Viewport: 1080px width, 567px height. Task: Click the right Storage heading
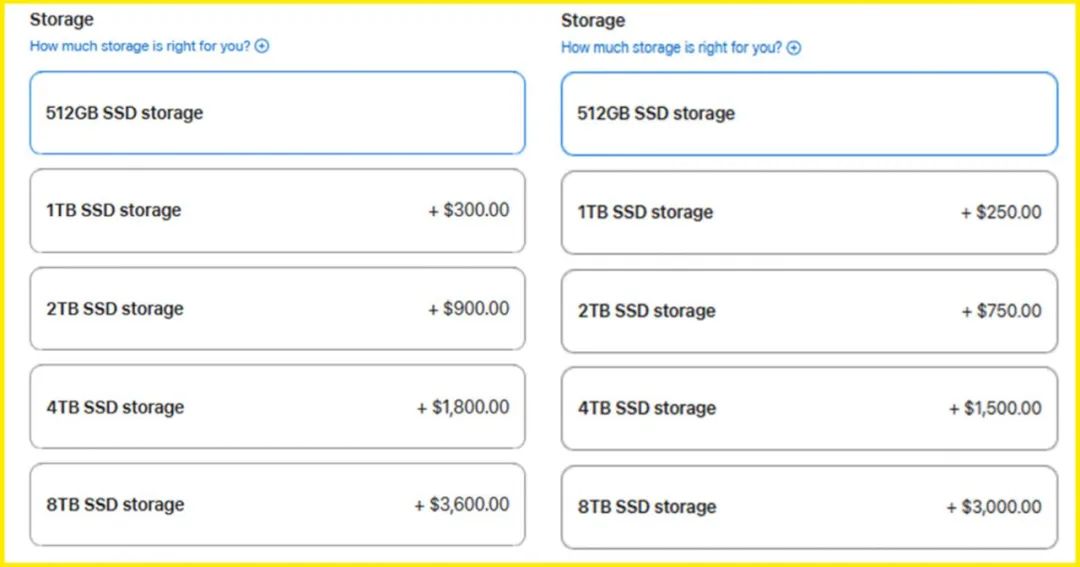click(x=593, y=21)
